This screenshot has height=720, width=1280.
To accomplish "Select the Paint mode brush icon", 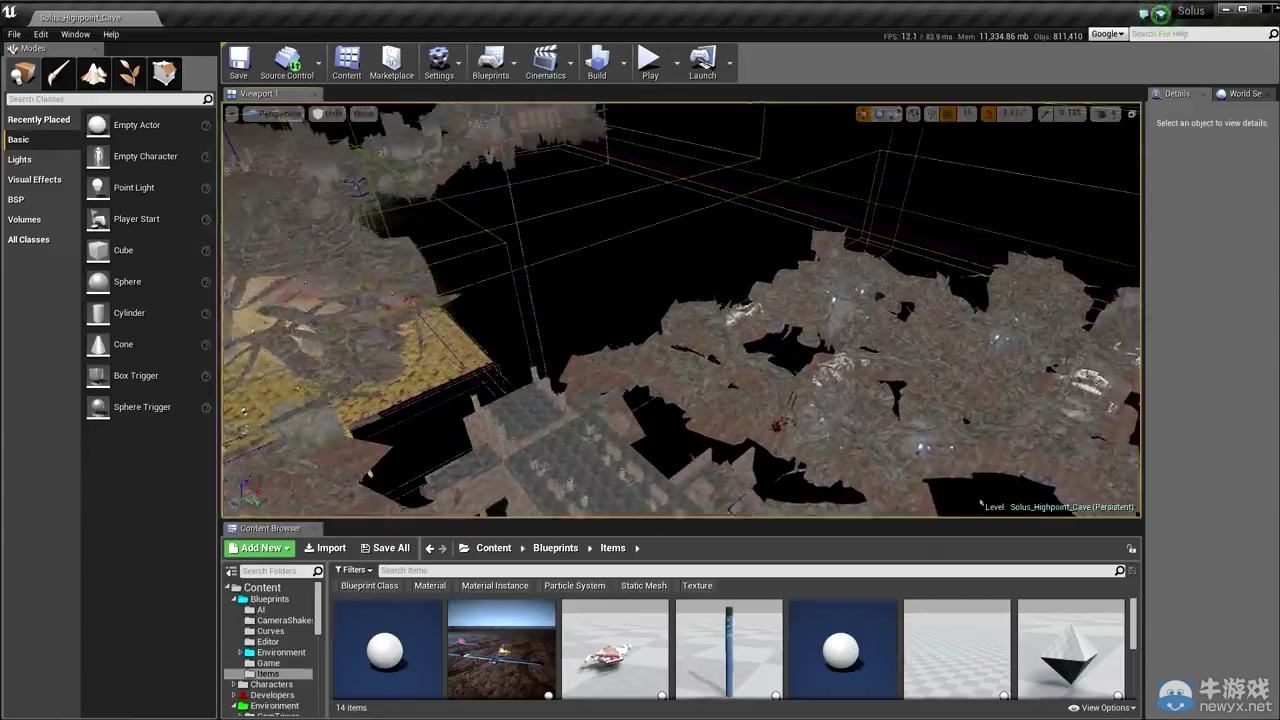I will [58, 73].
